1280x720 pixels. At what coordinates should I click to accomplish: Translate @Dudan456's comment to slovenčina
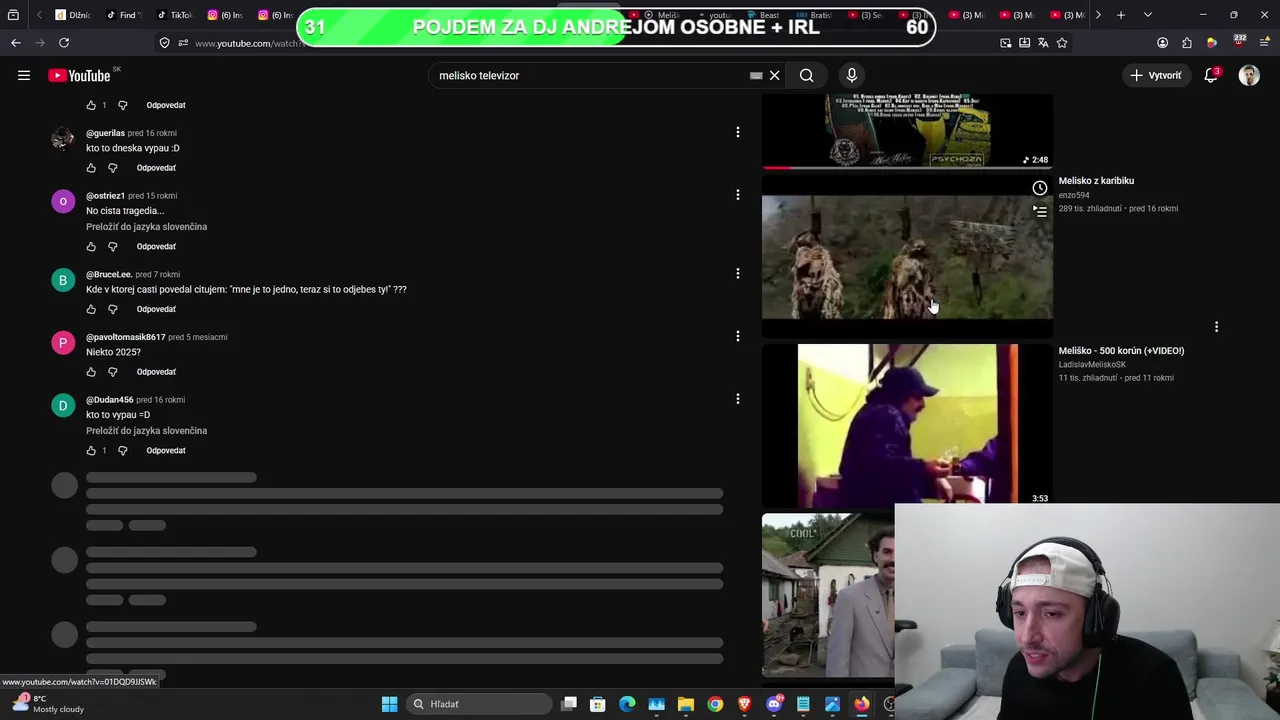(146, 431)
